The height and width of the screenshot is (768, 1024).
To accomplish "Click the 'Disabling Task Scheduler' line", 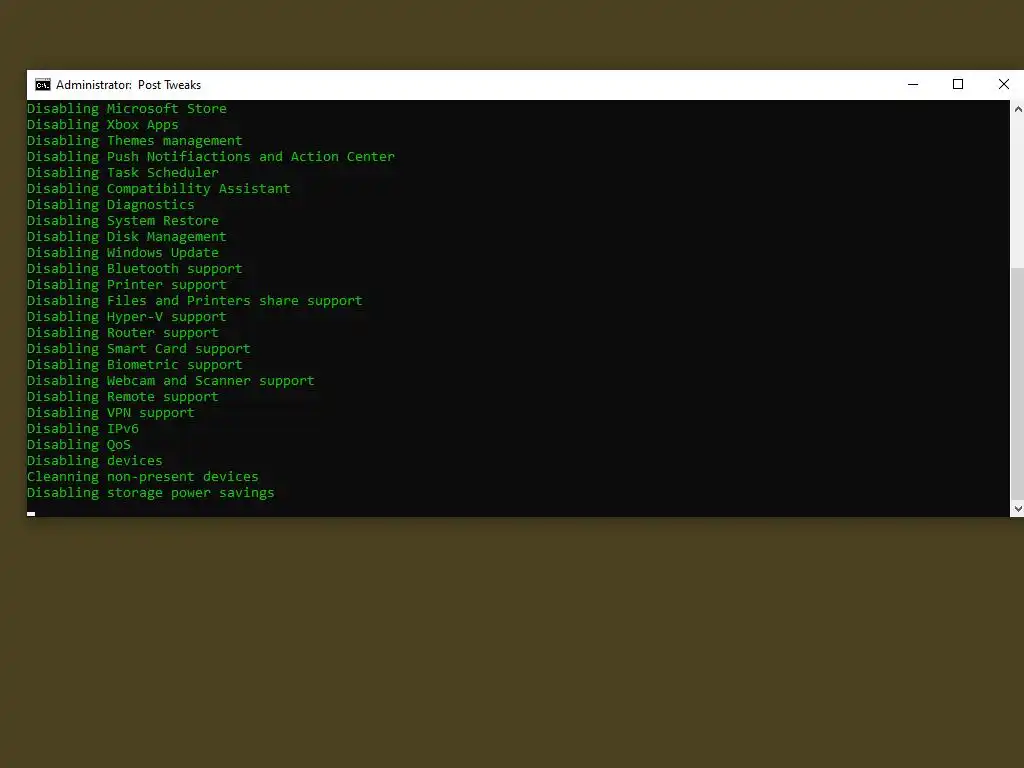I will pos(123,172).
